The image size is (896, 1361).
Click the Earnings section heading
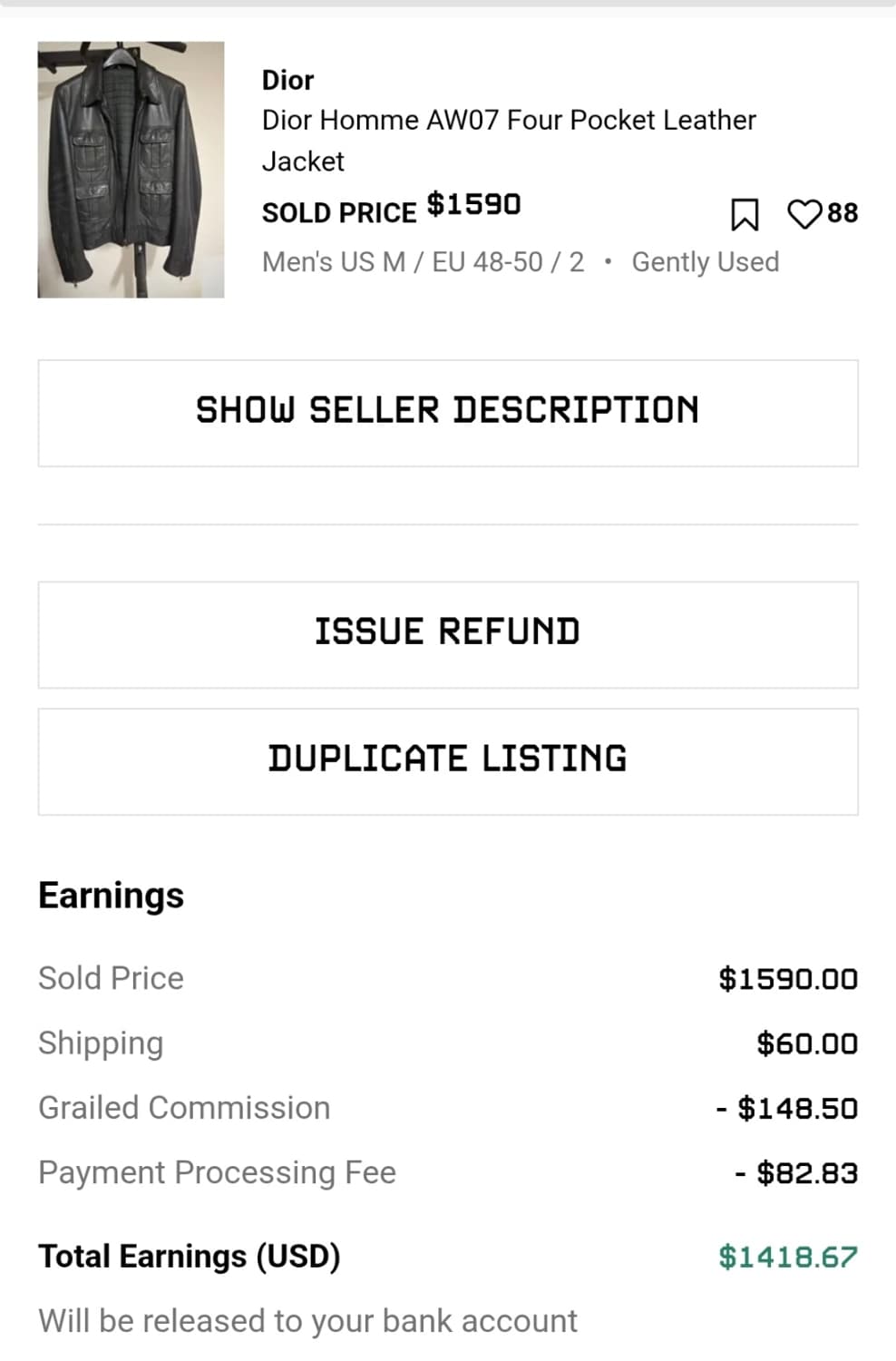pyautogui.click(x=111, y=896)
